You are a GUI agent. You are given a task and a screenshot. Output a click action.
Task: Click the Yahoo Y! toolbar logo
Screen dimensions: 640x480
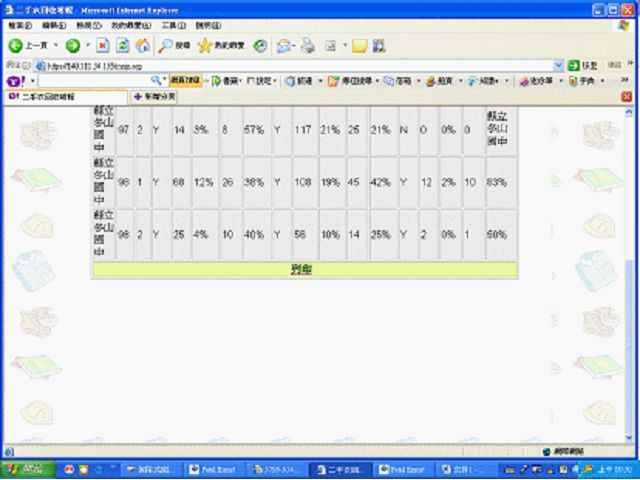(14, 81)
